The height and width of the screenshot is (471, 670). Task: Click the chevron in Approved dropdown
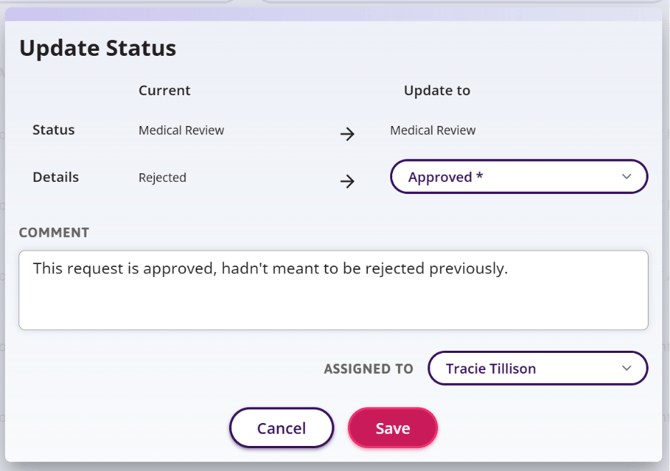[x=627, y=177]
